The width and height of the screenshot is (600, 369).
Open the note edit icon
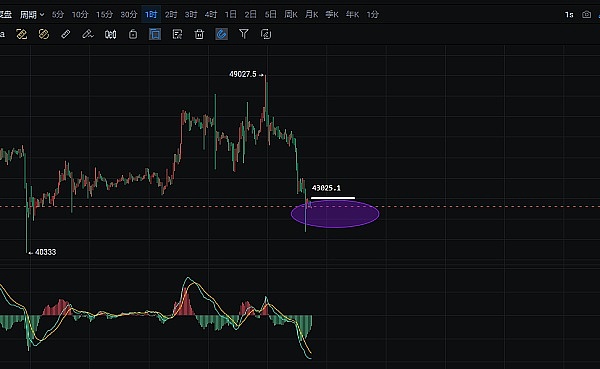coord(177,34)
